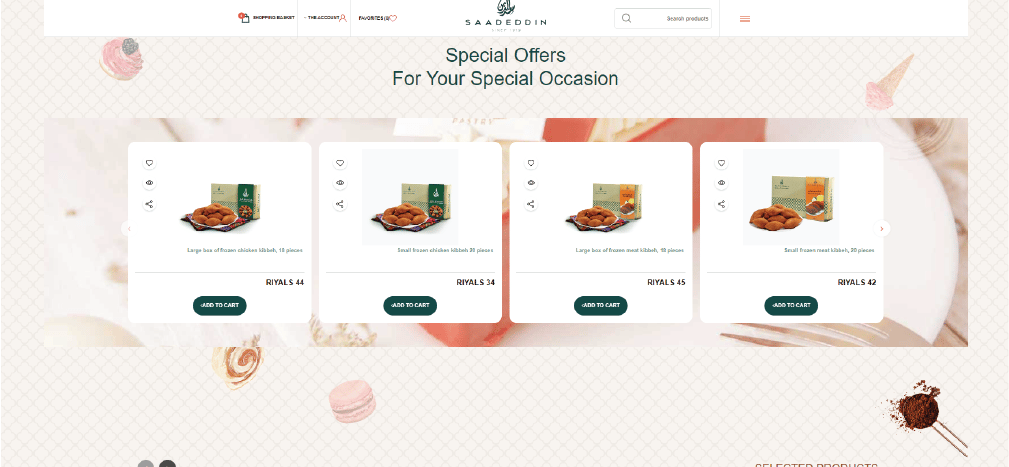Quick view the large meat kibbeh box
Image resolution: width=1009 pixels, height=467 pixels.
531,183
